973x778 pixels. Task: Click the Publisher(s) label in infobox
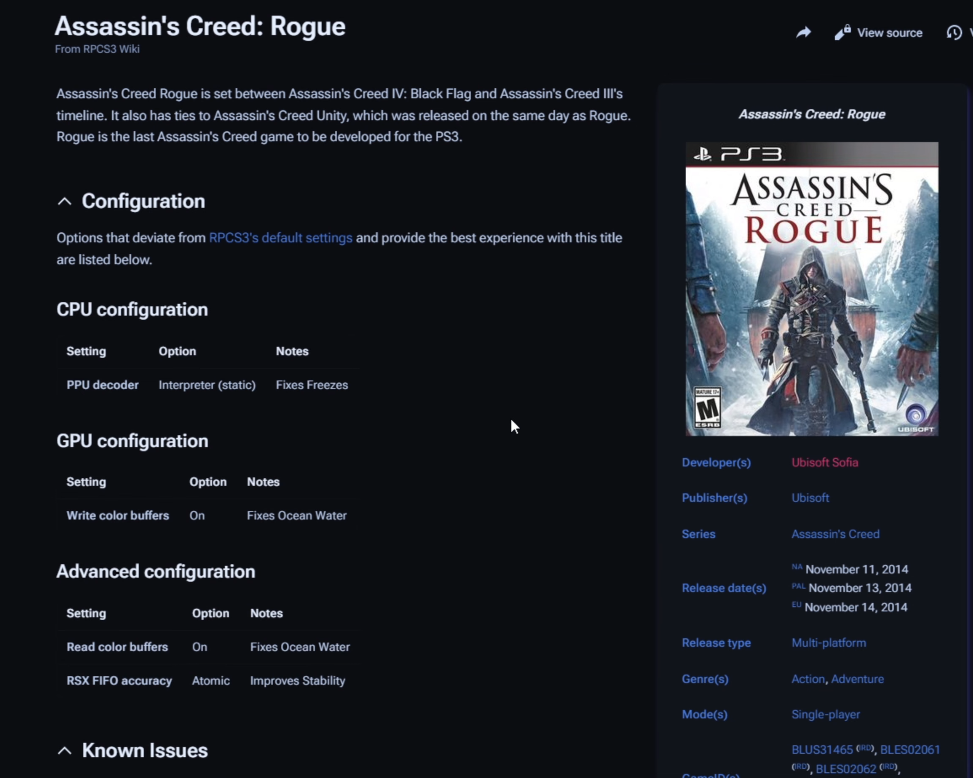click(x=714, y=498)
